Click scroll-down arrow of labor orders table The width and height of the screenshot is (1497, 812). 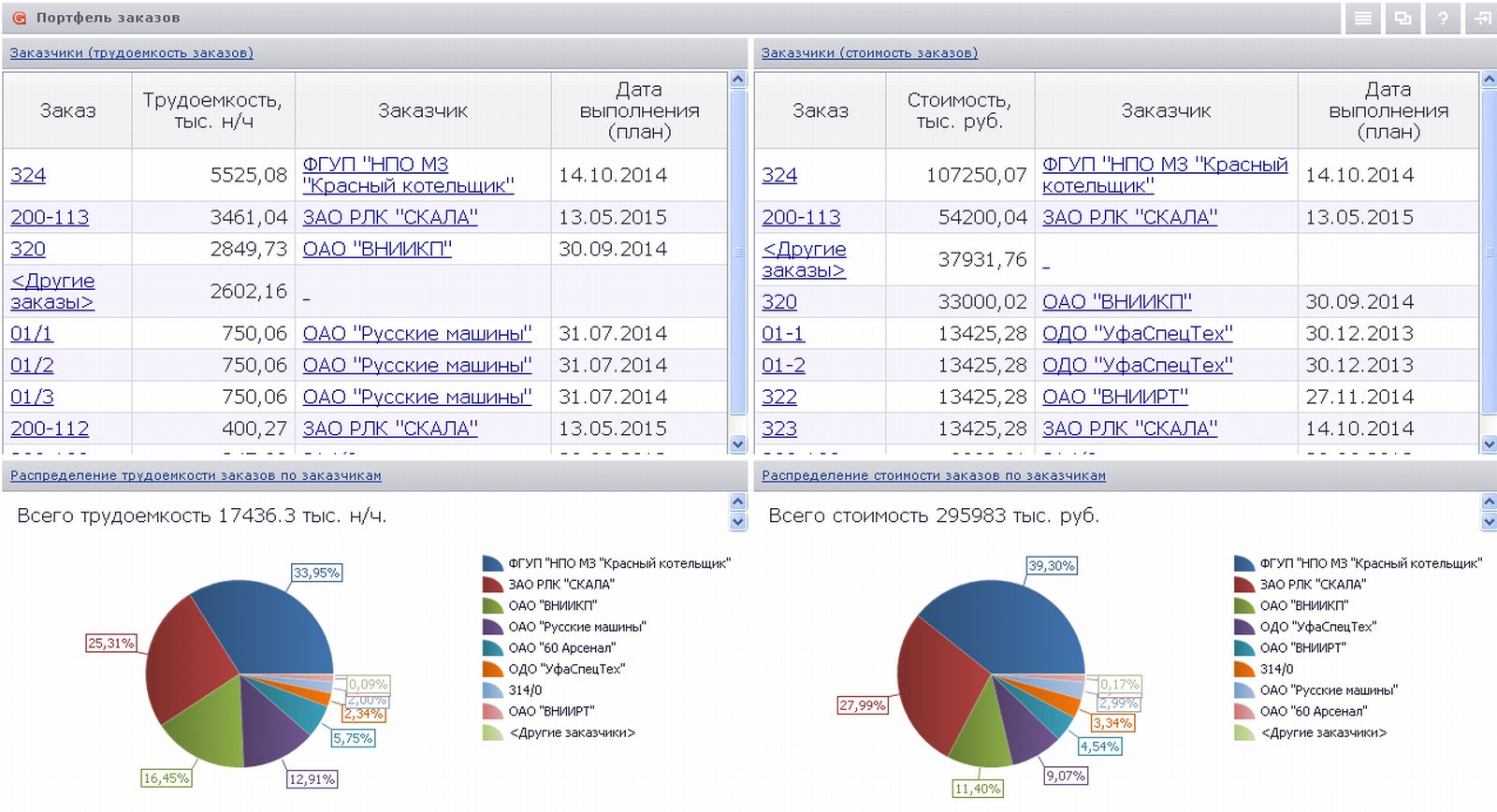[x=738, y=444]
